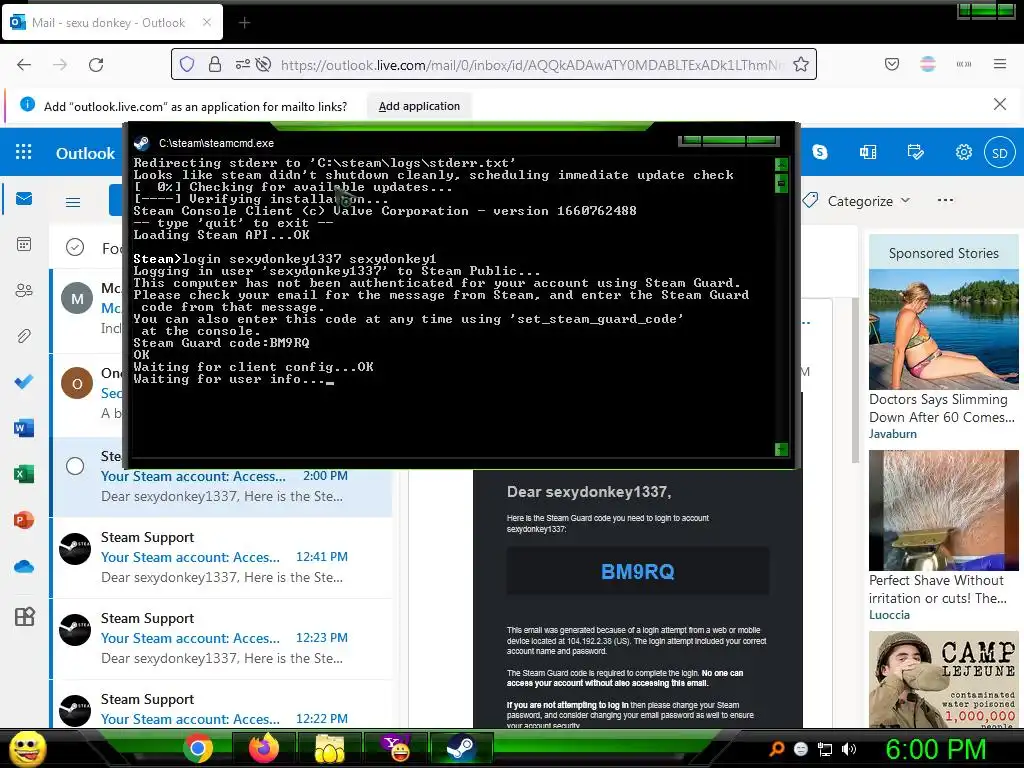Viewport: 1024px width, 768px height.
Task: Dismiss the mailto notification bar
Action: click(x=1000, y=104)
